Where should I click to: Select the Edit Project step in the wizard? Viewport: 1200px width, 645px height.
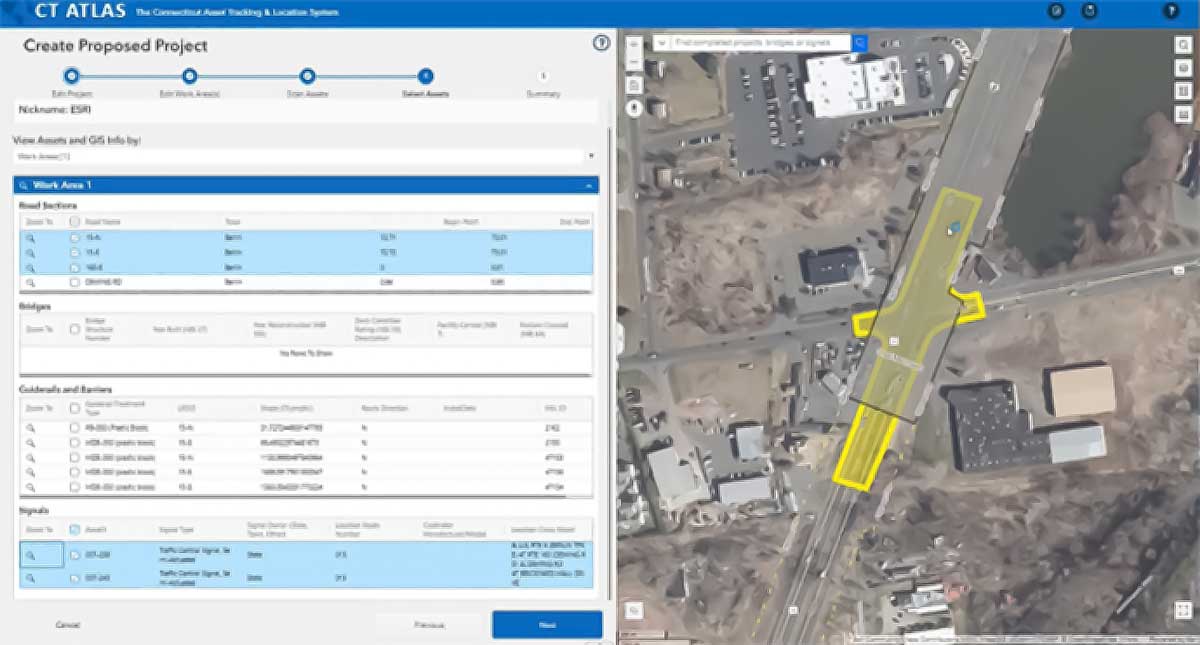70,74
